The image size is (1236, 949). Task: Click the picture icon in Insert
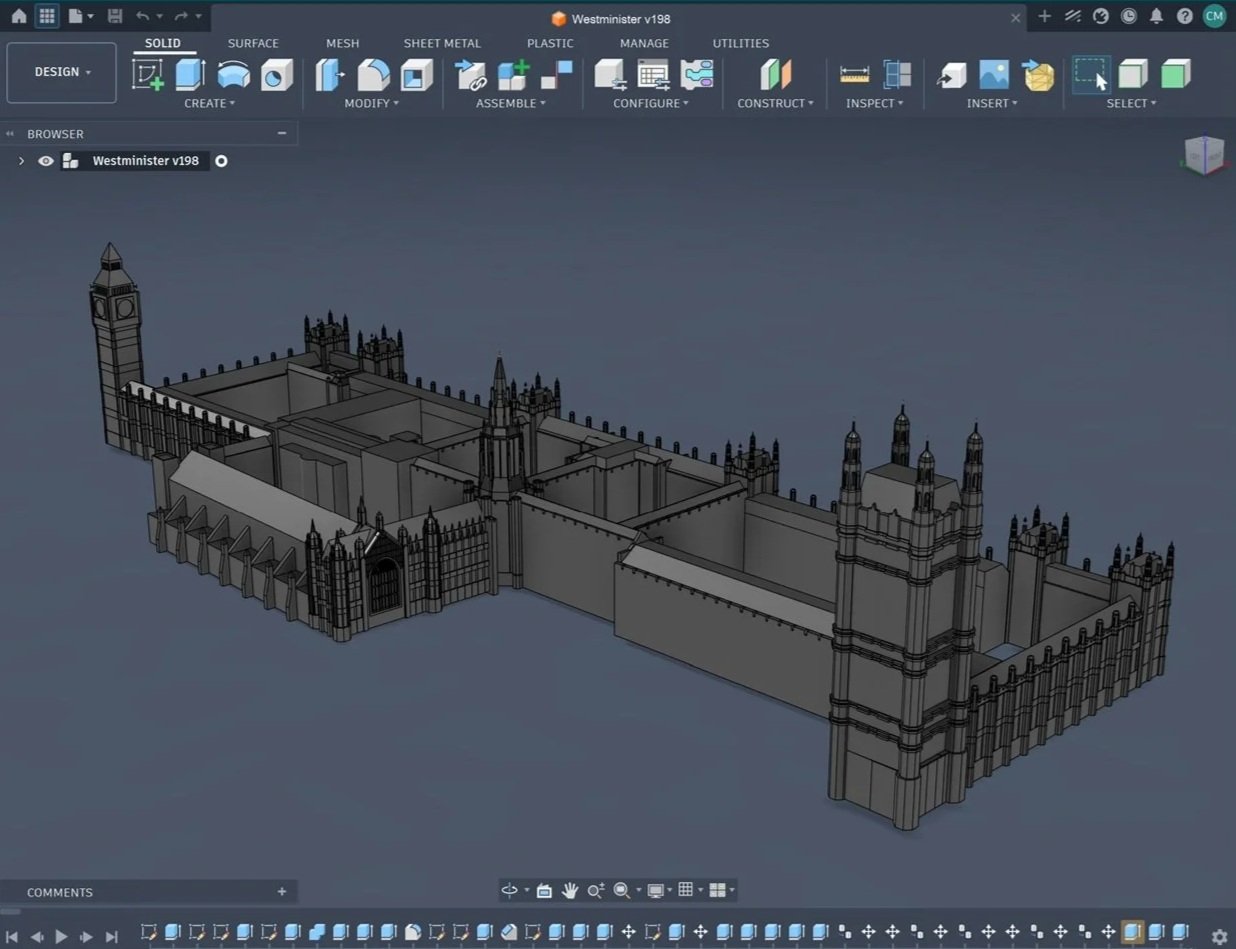994,75
